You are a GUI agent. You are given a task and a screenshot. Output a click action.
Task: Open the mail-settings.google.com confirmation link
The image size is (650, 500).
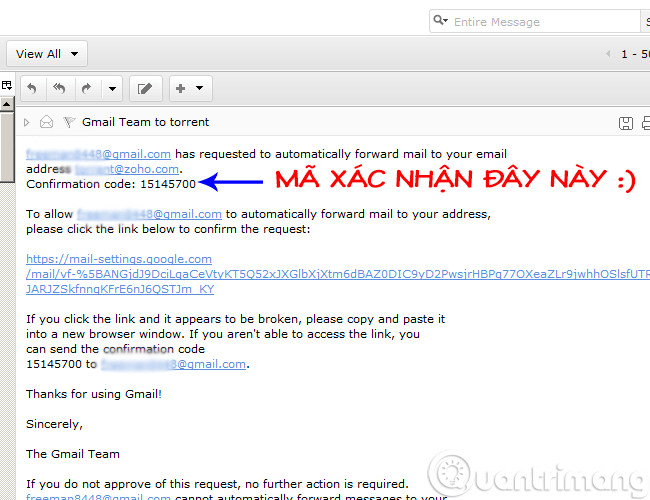point(119,259)
